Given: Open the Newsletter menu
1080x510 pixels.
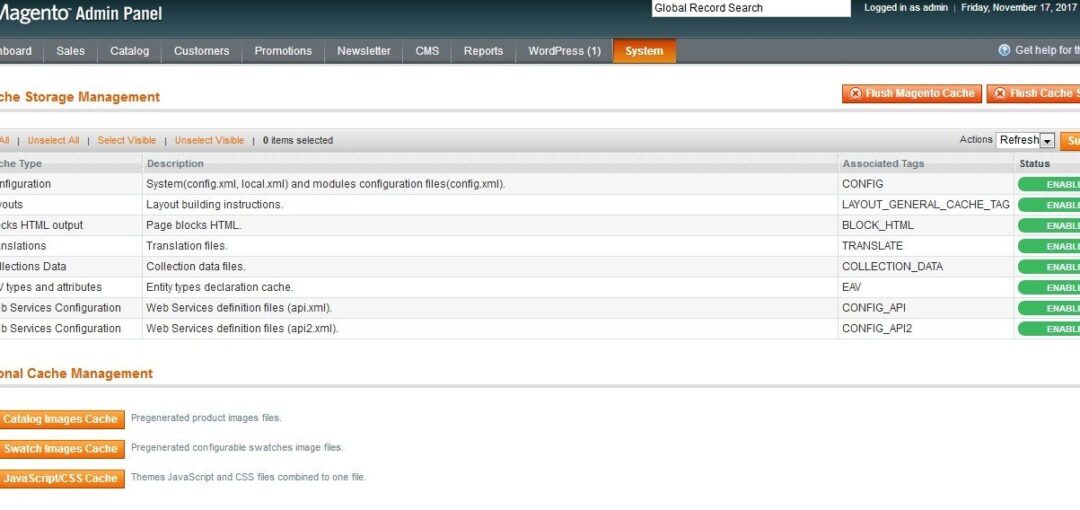Looking at the screenshot, I should pos(364,51).
